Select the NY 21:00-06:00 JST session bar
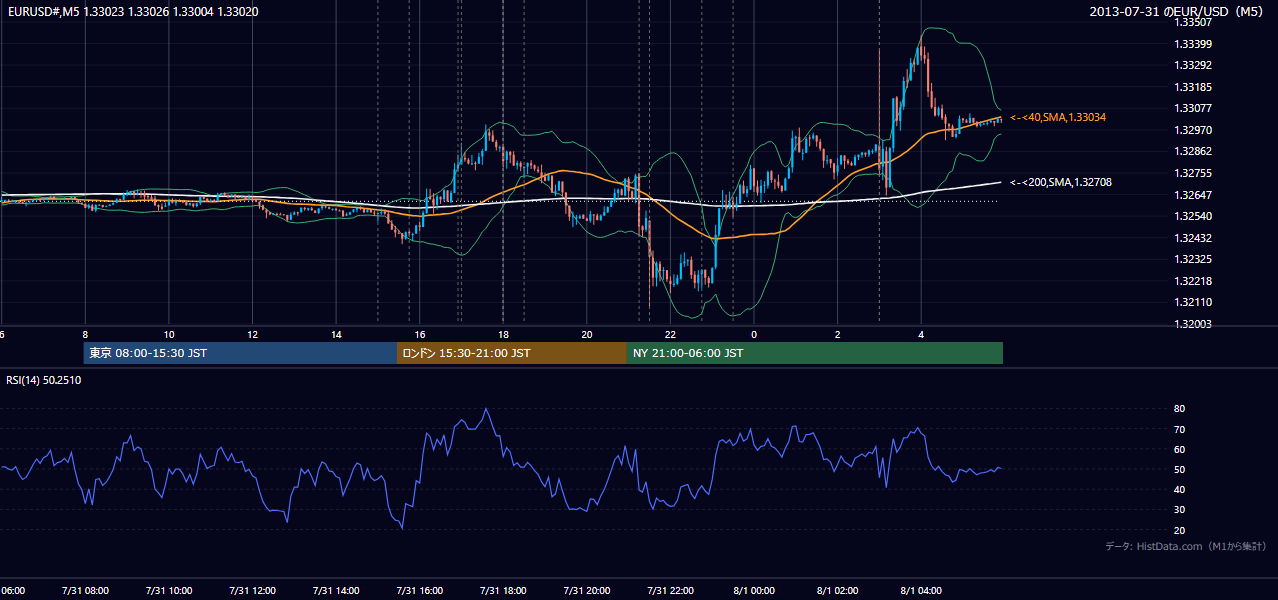 (x=815, y=353)
